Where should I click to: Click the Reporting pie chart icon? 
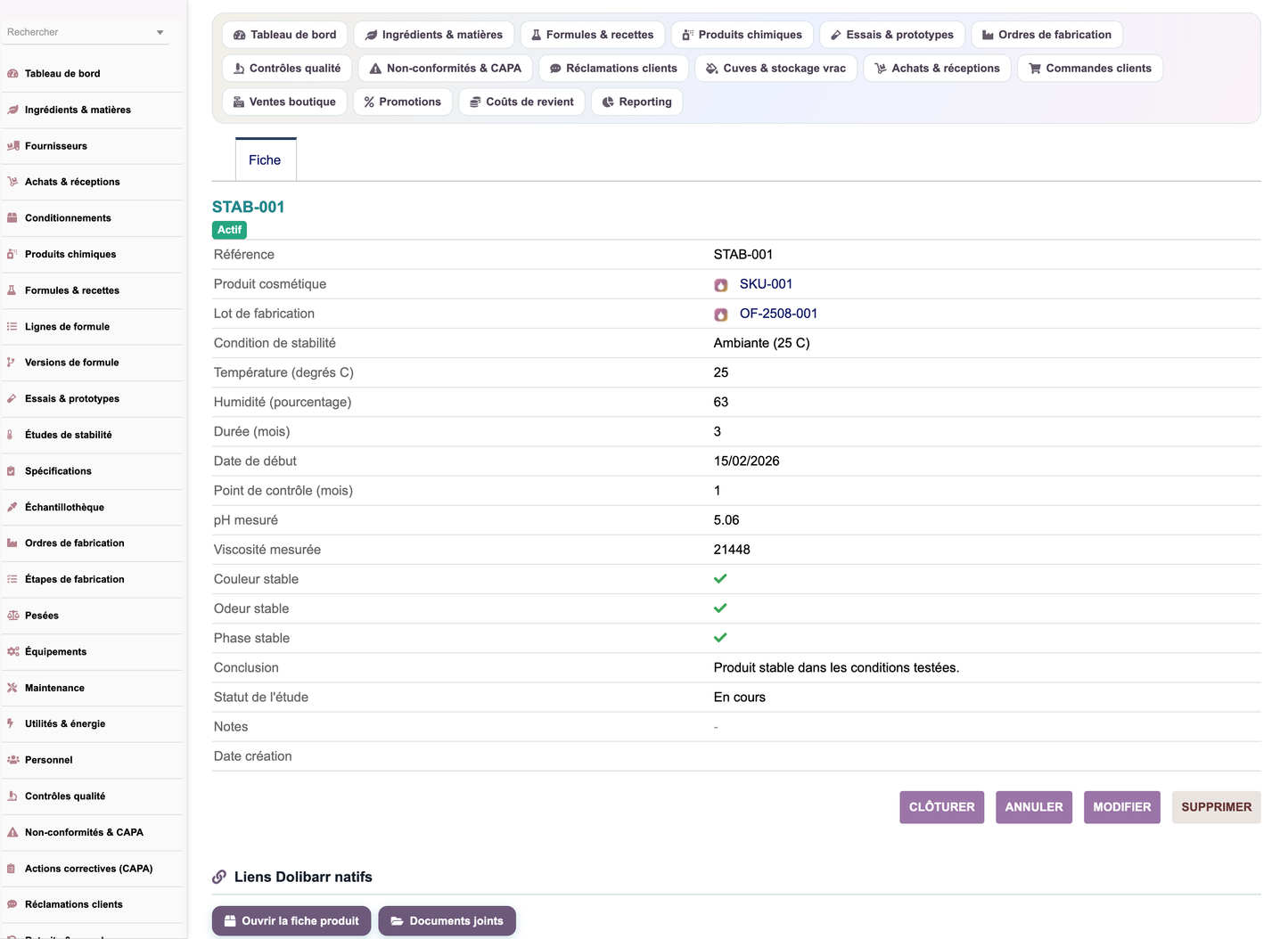(x=608, y=102)
